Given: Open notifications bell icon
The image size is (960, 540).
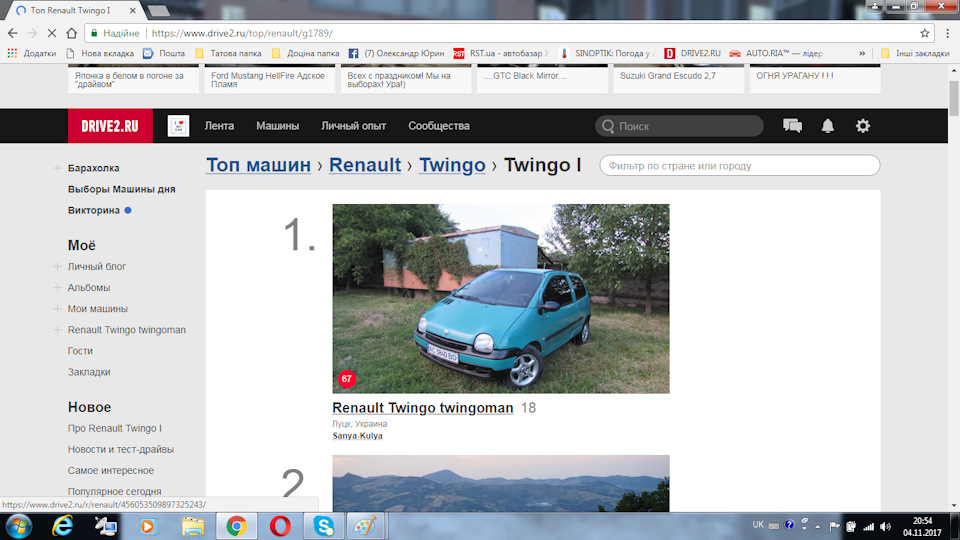Looking at the screenshot, I should click(x=828, y=126).
